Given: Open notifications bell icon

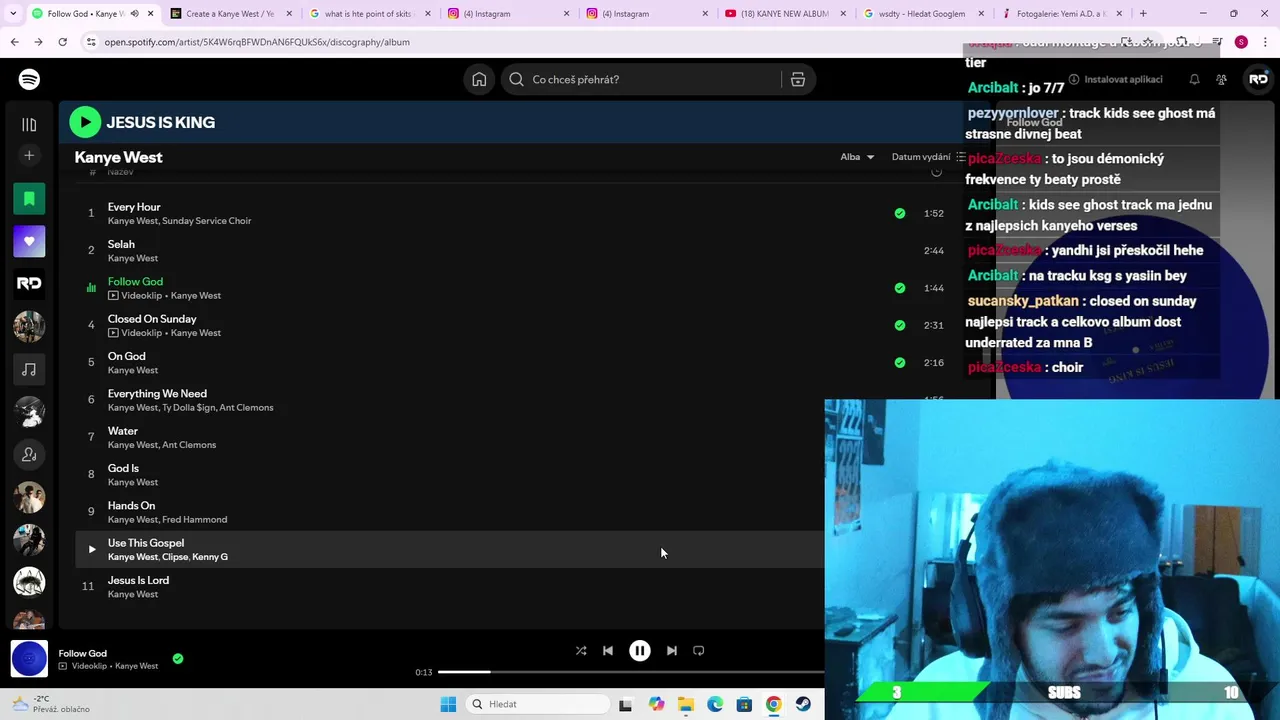Looking at the screenshot, I should point(1194,79).
